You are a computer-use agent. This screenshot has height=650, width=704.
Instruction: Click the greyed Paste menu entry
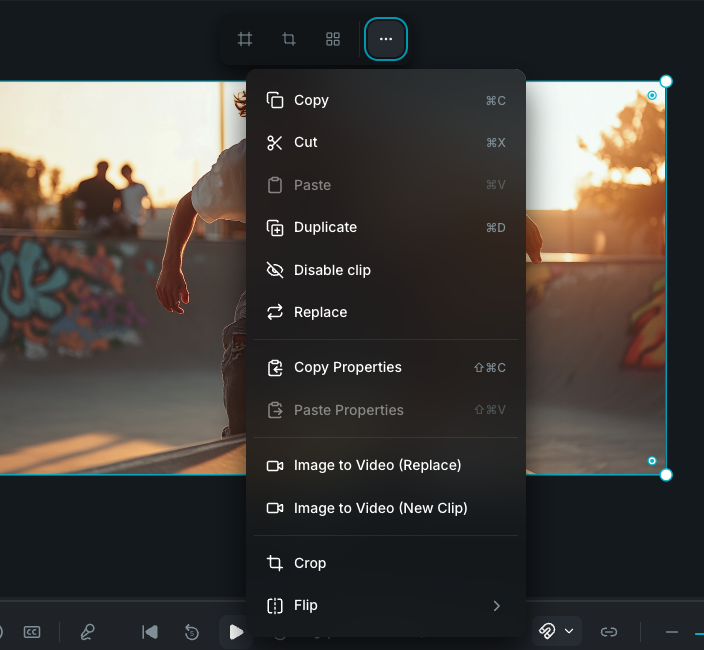tap(386, 185)
